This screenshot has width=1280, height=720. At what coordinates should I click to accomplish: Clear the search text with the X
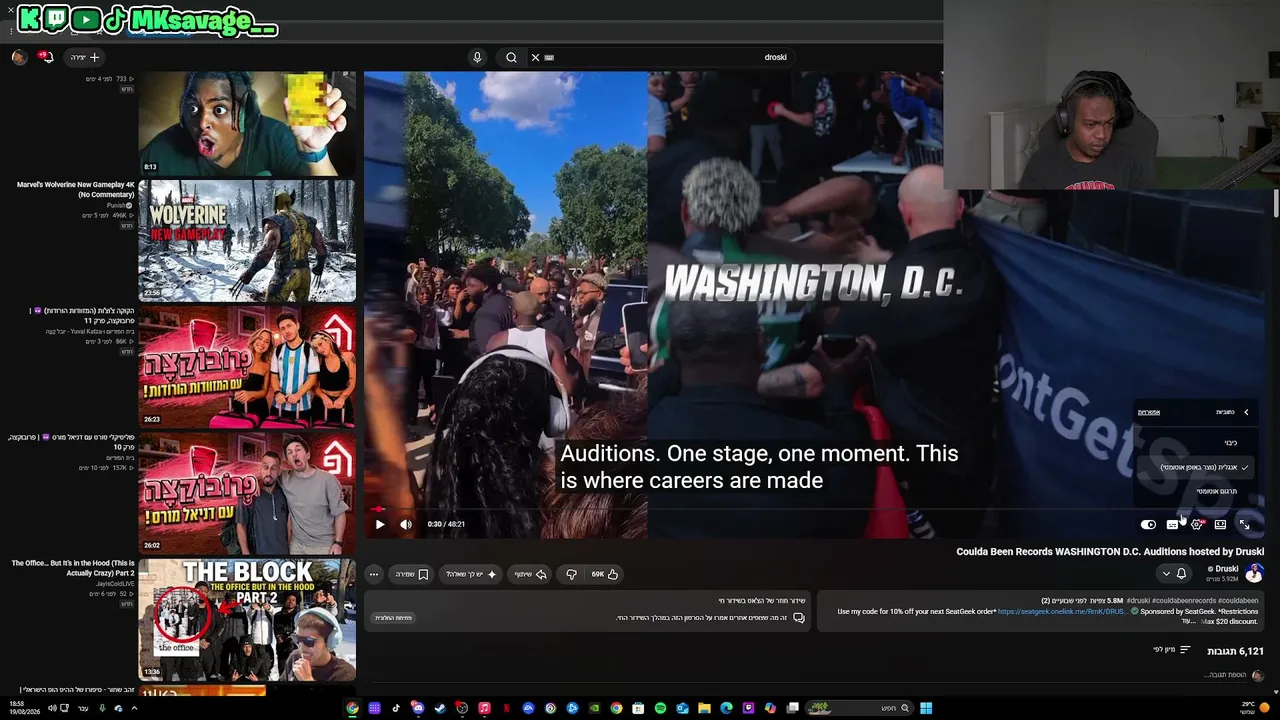coord(535,57)
